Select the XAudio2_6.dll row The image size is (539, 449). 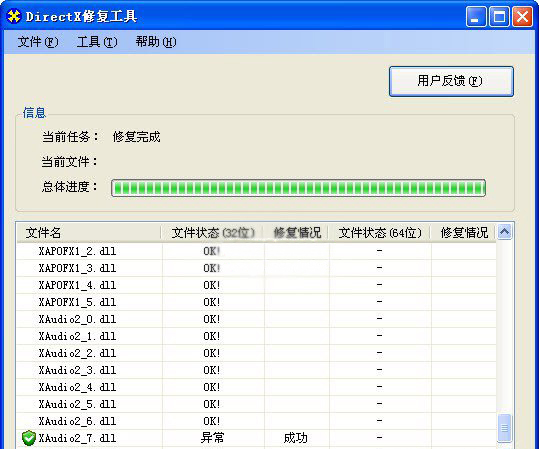256,421
